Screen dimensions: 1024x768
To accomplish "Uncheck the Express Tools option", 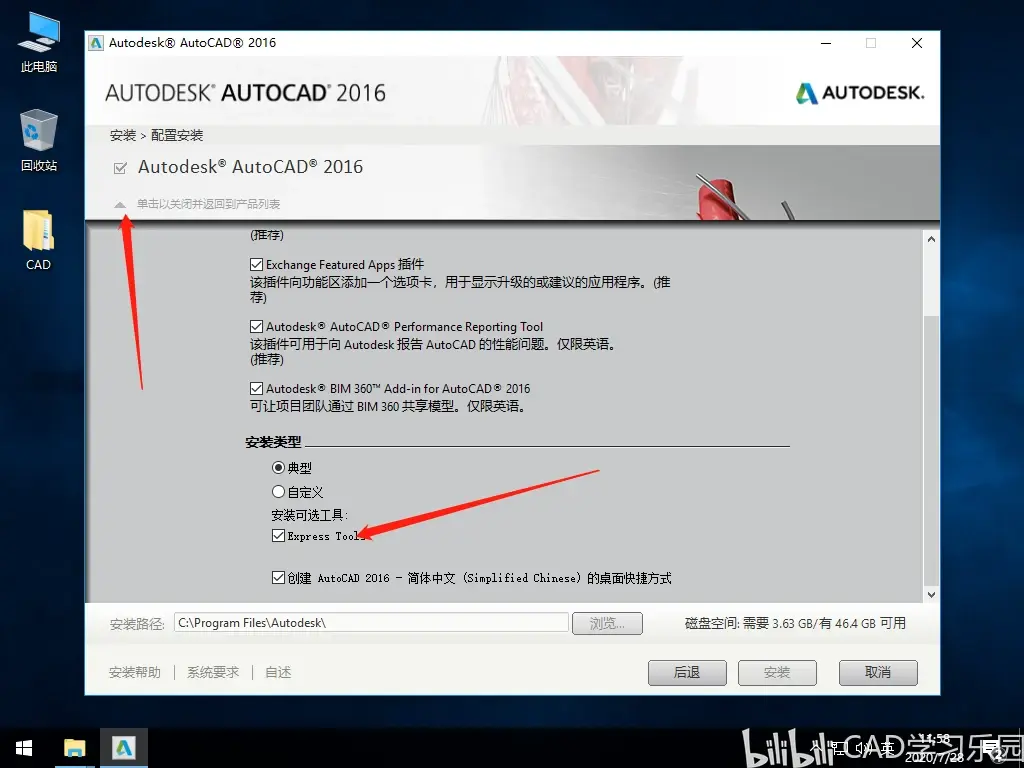I will pyautogui.click(x=278, y=536).
